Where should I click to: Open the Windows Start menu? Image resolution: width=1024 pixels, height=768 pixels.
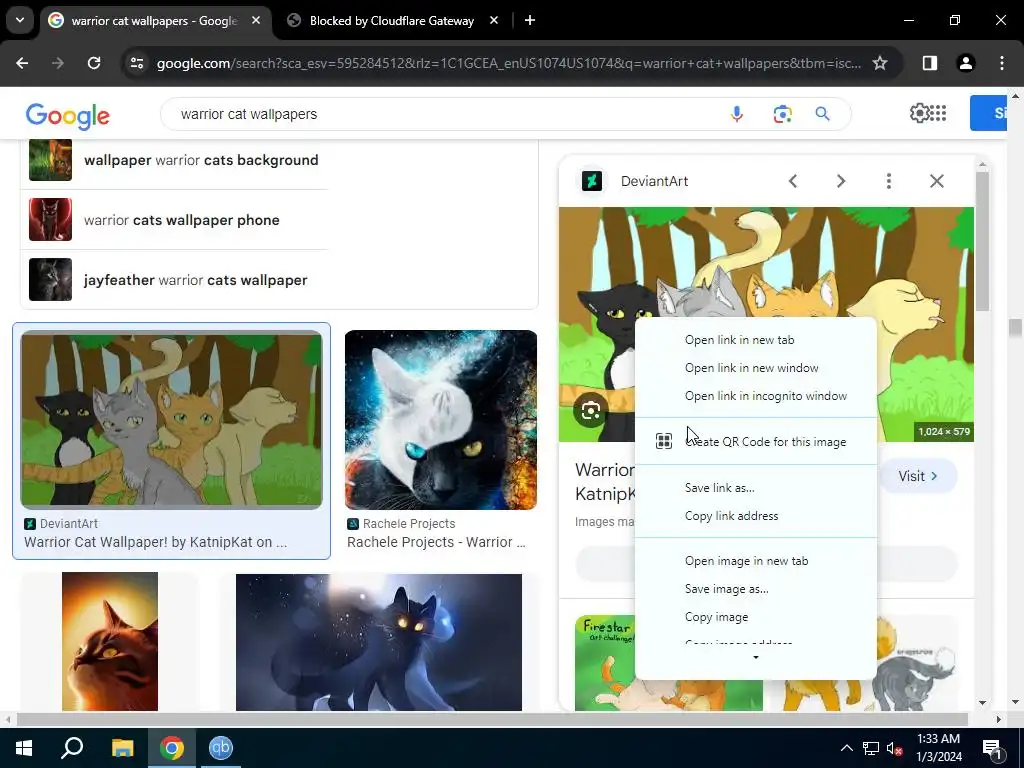click(24, 748)
